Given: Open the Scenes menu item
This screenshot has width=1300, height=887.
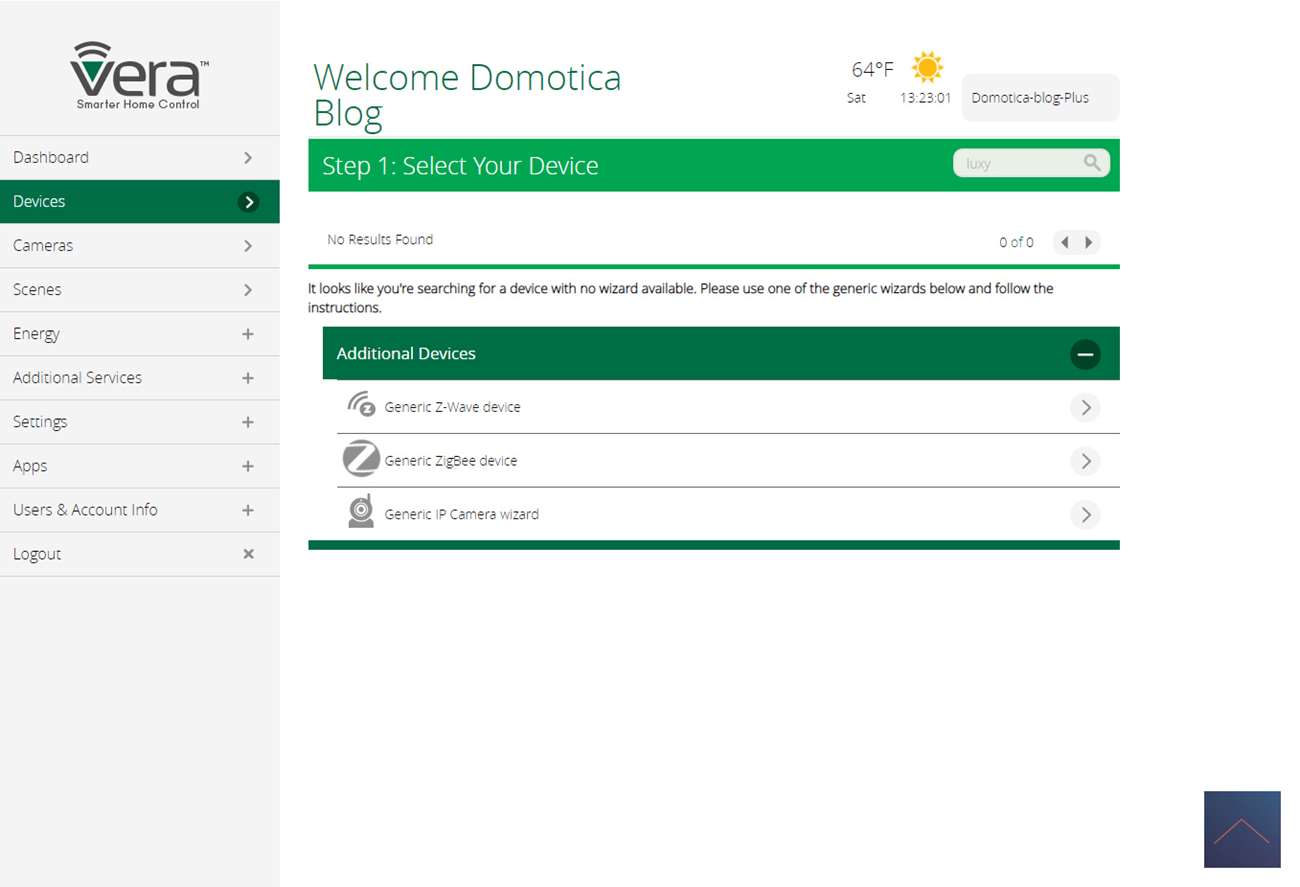Looking at the screenshot, I should coord(139,290).
